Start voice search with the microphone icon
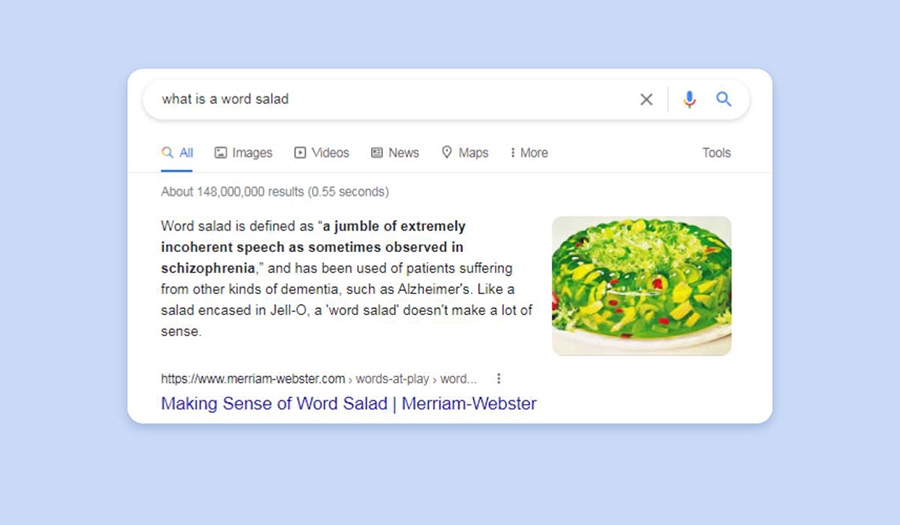 pos(689,99)
